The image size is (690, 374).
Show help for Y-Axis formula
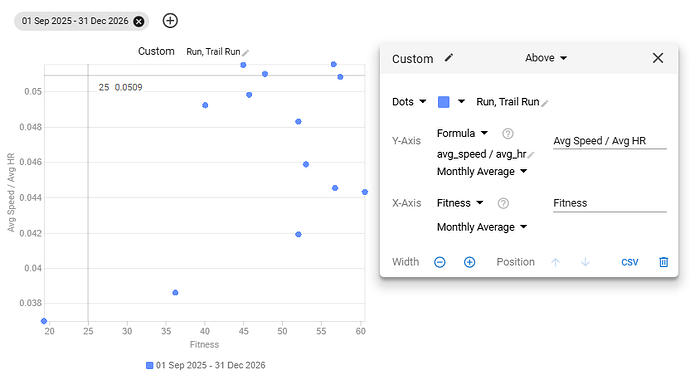(507, 133)
